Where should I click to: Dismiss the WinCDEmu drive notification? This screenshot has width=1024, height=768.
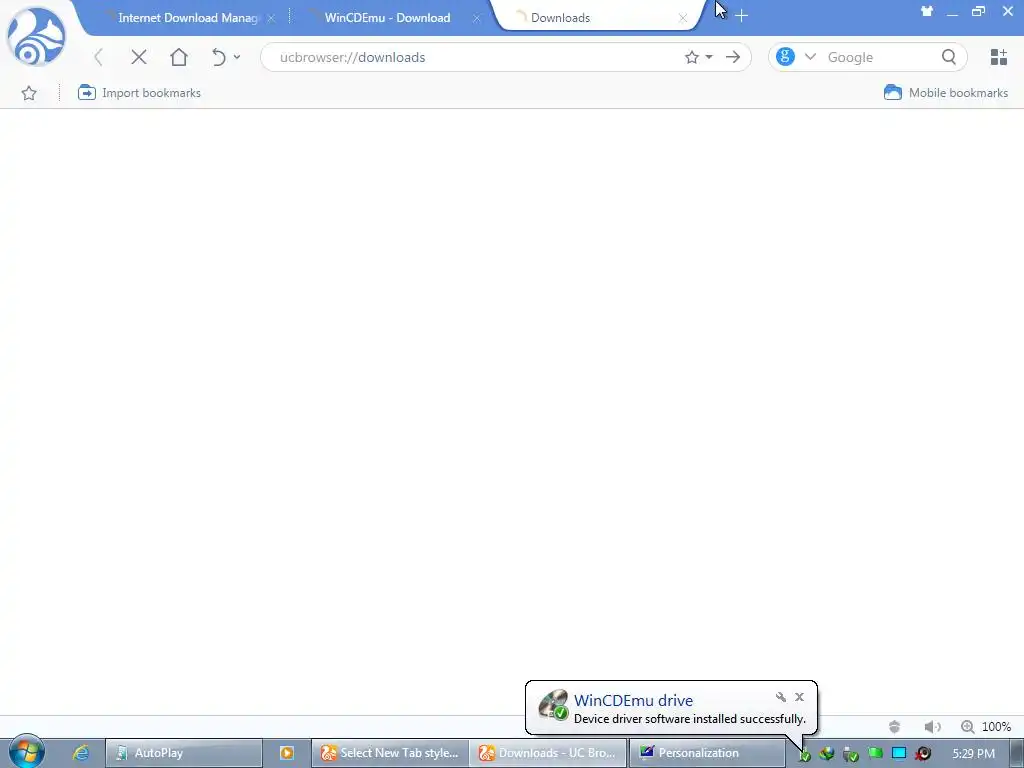[799, 697]
